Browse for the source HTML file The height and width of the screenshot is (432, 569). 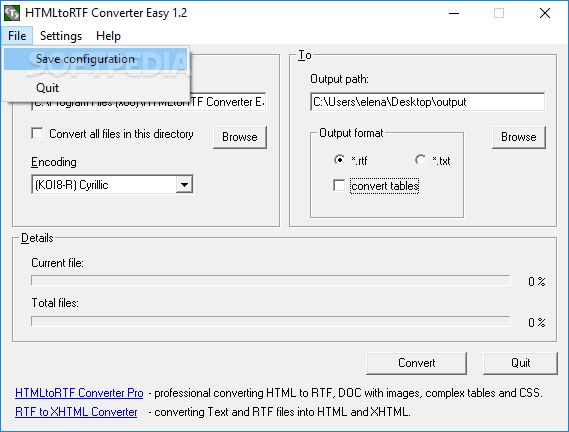(x=240, y=137)
